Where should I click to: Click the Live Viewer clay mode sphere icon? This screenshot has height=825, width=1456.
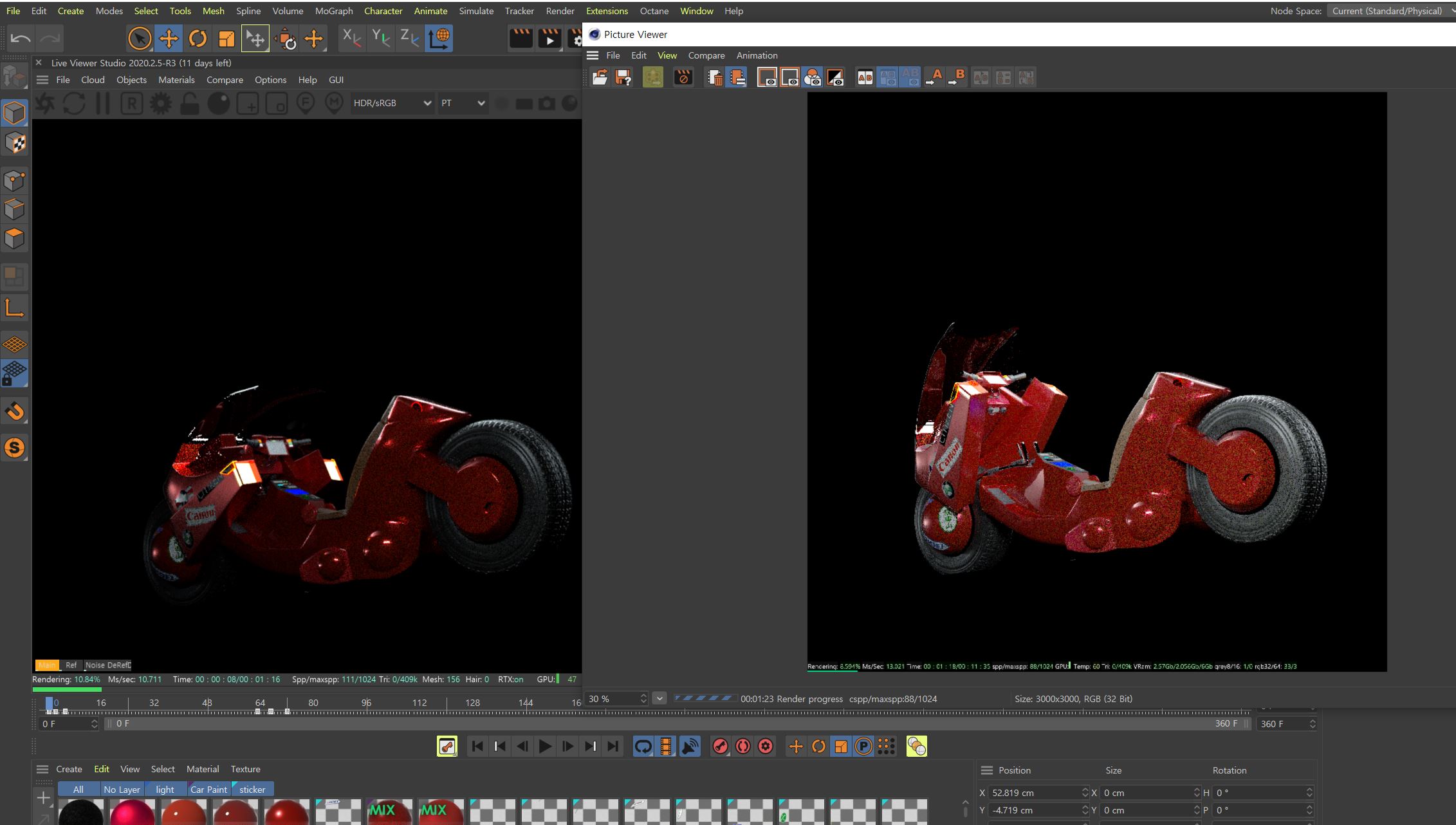(219, 103)
